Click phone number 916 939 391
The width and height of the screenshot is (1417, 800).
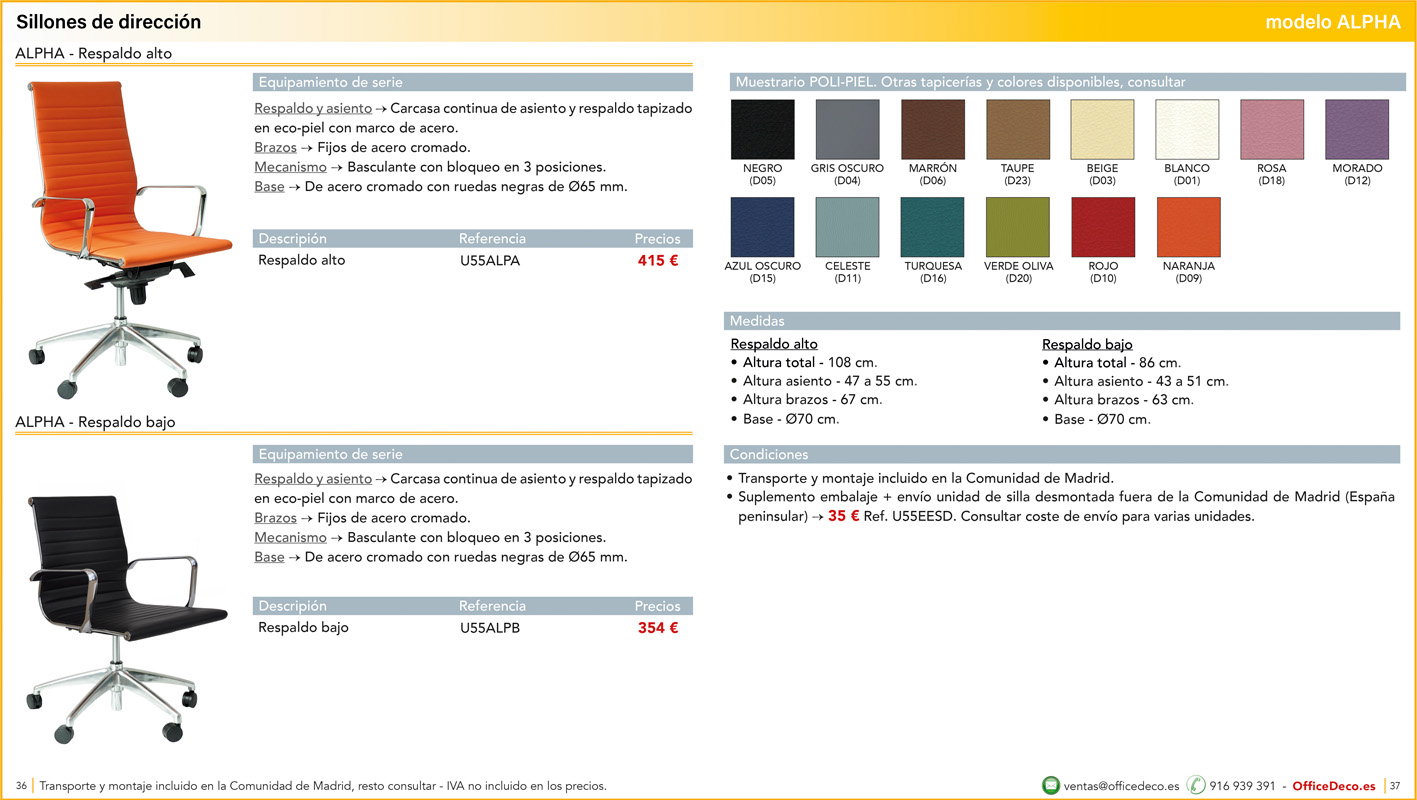[1242, 786]
